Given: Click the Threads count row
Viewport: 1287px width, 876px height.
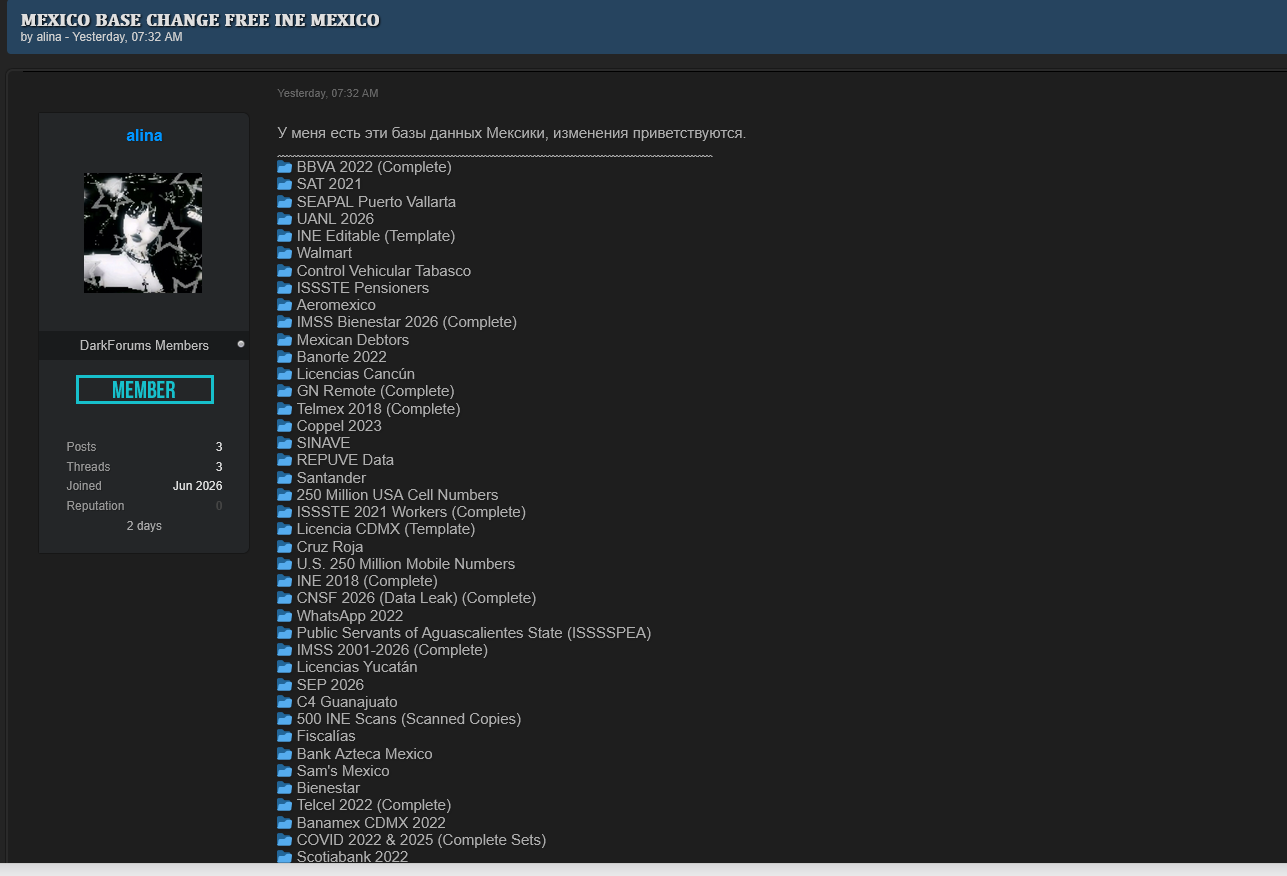Looking at the screenshot, I should (144, 467).
